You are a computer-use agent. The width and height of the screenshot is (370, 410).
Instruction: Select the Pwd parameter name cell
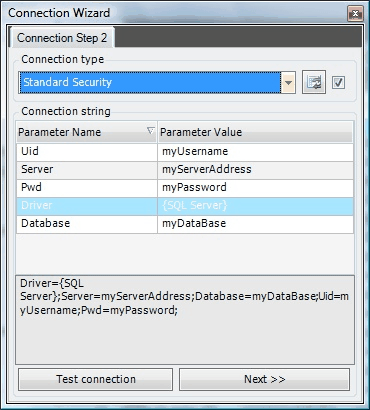pyautogui.click(x=87, y=188)
